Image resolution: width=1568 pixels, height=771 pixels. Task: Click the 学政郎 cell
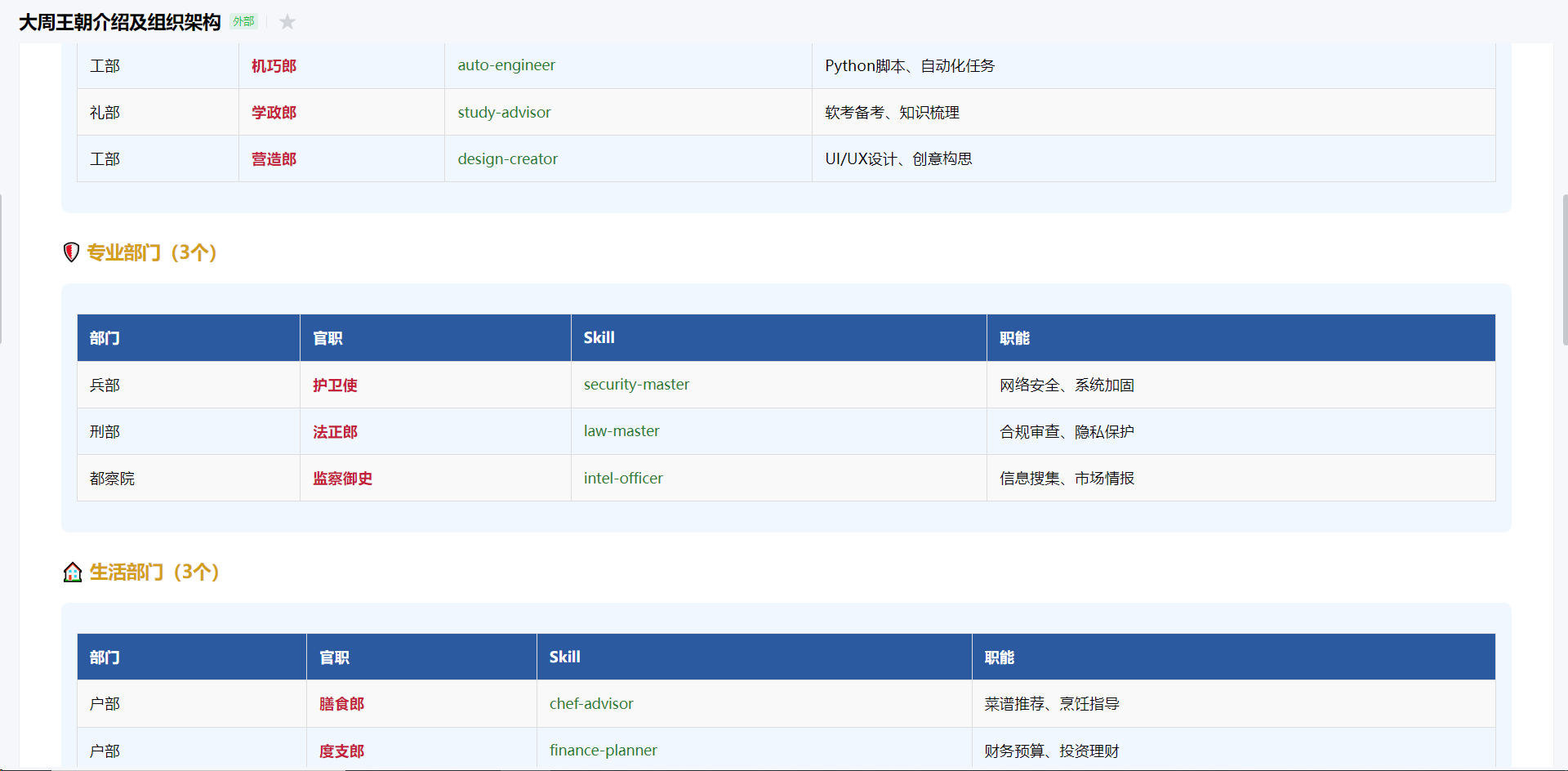pos(341,112)
